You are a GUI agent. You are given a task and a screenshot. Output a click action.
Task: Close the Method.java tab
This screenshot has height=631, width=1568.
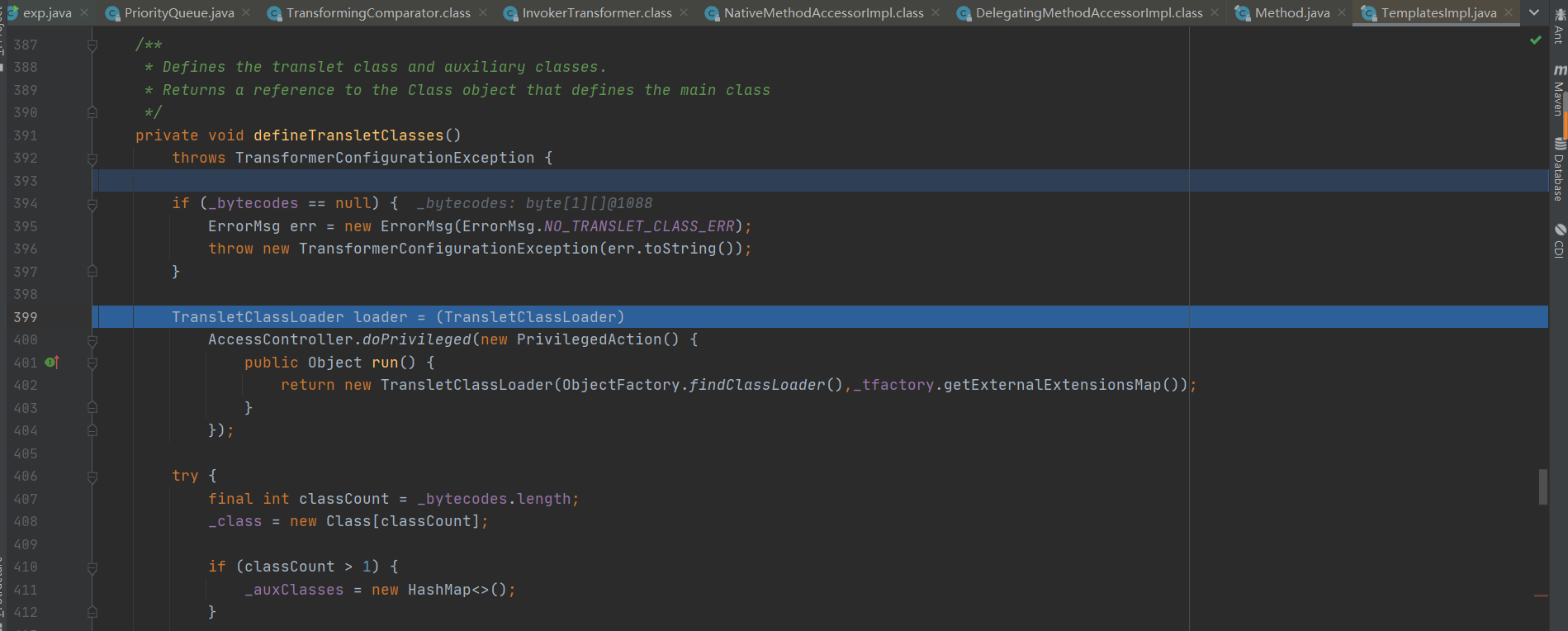(x=1342, y=13)
